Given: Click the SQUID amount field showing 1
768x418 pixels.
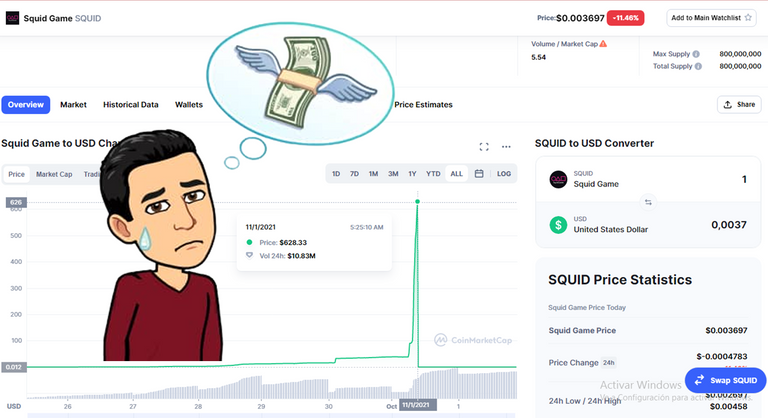Looking at the screenshot, I should (x=744, y=179).
